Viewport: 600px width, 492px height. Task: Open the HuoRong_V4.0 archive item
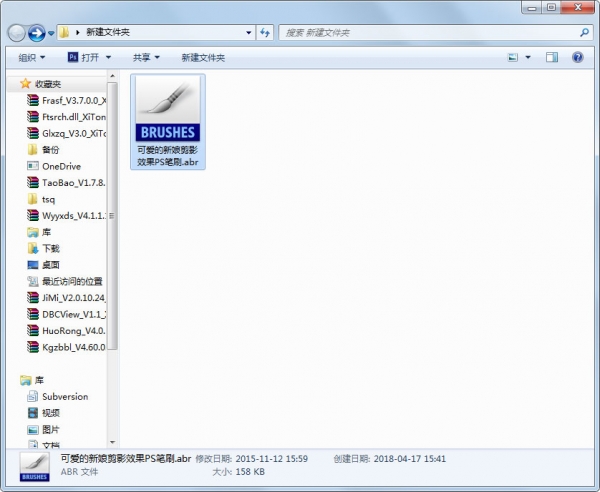[67, 331]
